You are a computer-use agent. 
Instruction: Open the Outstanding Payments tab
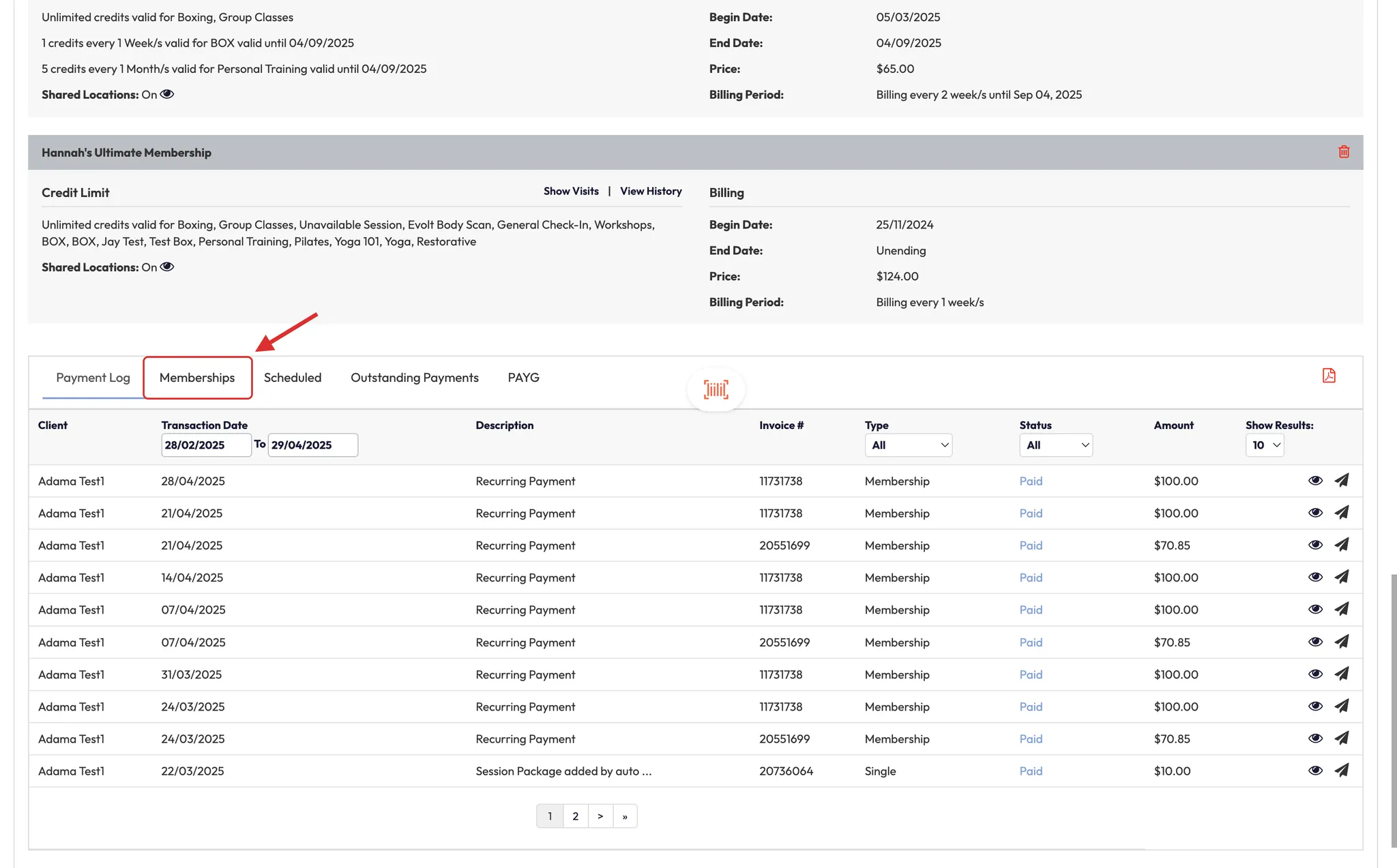click(x=414, y=378)
